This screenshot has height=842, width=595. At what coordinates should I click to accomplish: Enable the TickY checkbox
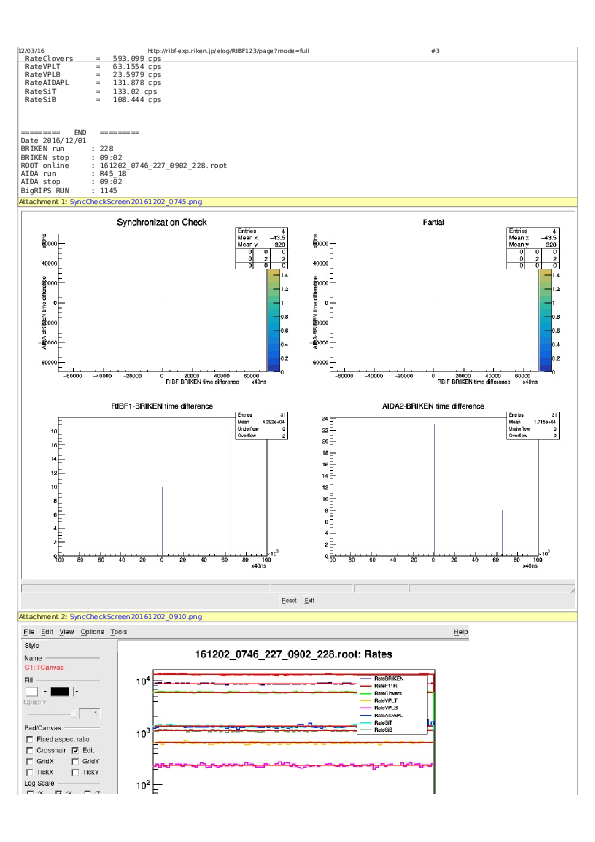pyautogui.click(x=75, y=773)
